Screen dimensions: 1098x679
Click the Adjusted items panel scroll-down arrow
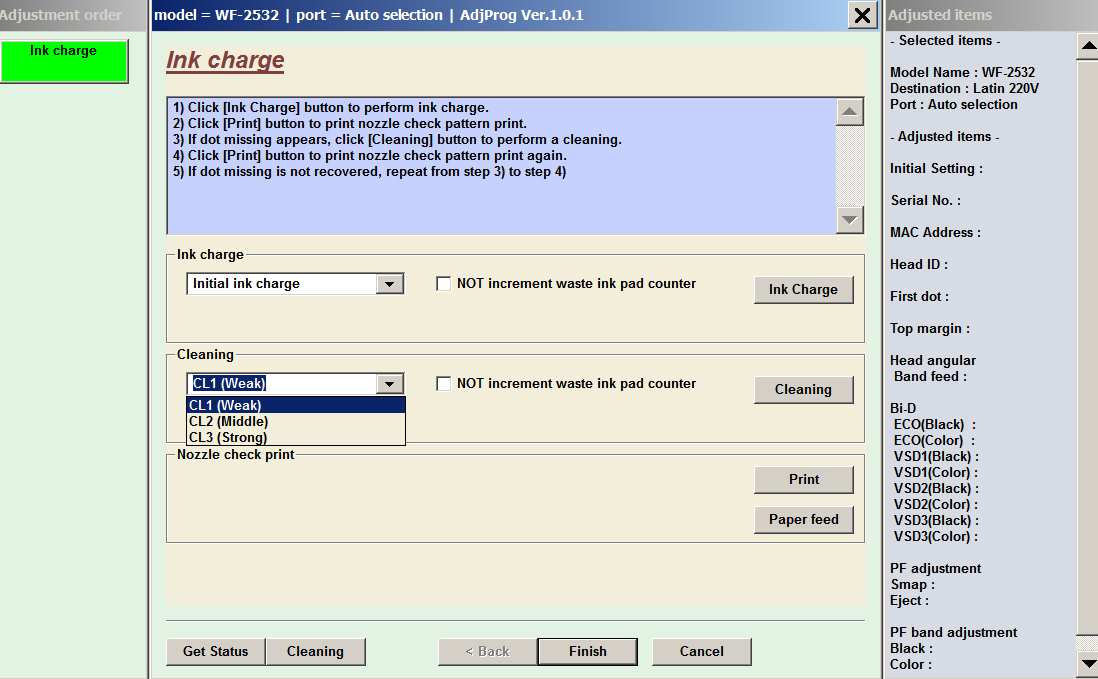pyautogui.click(x=1087, y=664)
